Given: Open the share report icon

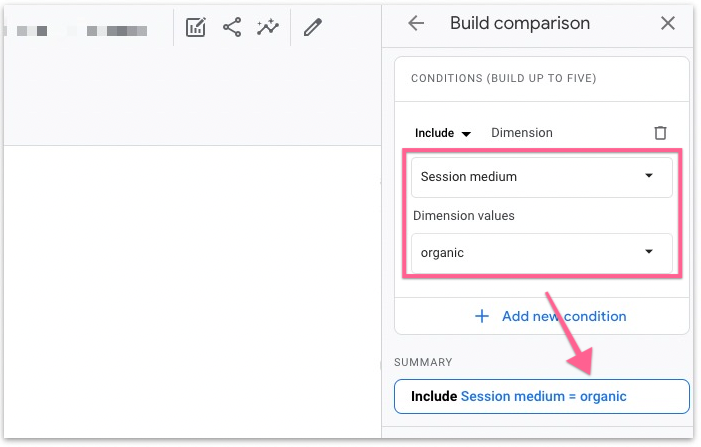Looking at the screenshot, I should coord(232,28).
